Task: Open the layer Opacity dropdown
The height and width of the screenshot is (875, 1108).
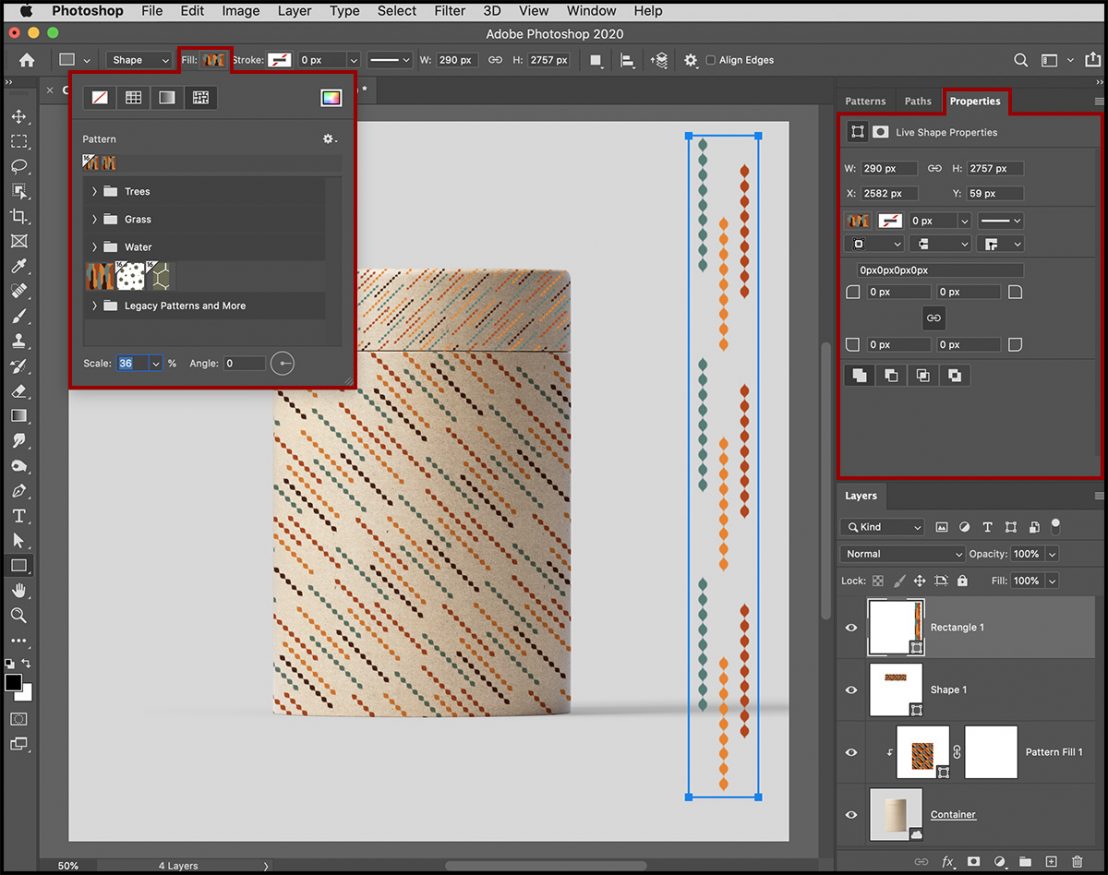Action: click(1052, 554)
